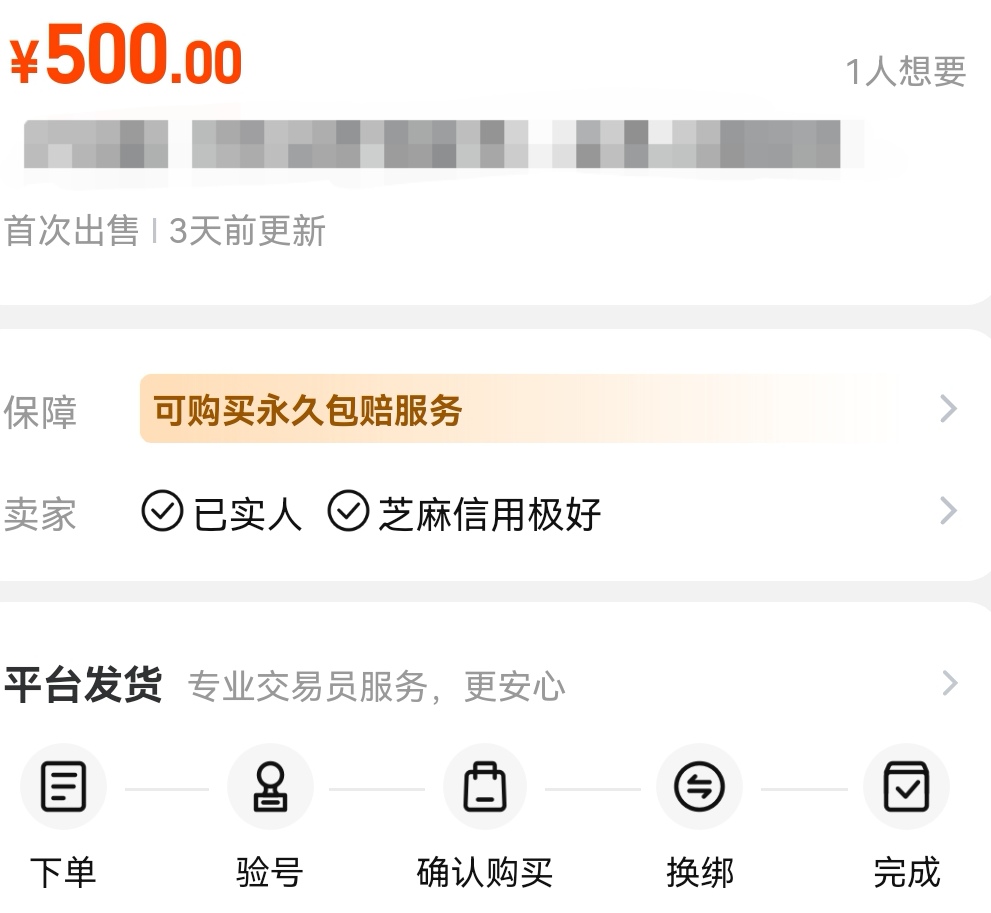This screenshot has width=991, height=913.
Task: Click the 1人想要 interest count
Action: (905, 71)
